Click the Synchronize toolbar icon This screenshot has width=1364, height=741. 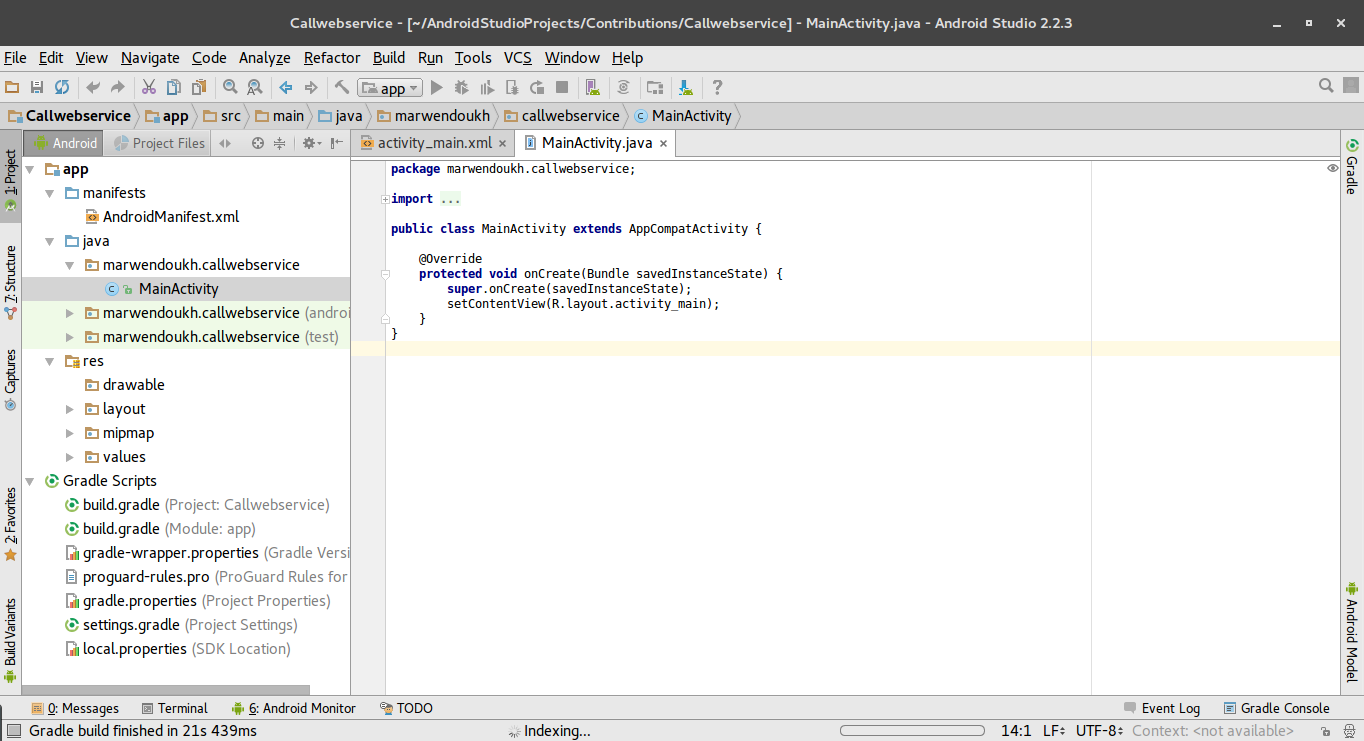tap(62, 88)
